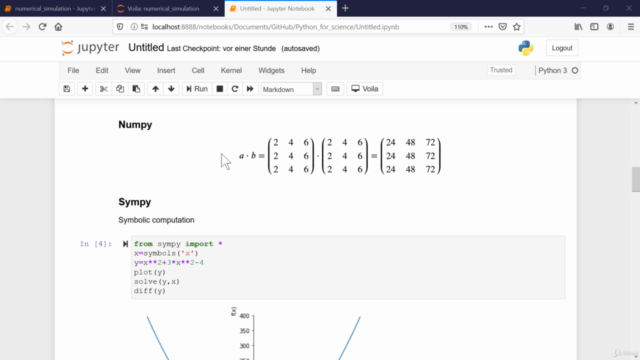The width and height of the screenshot is (640, 360).
Task: Reload the current page
Action: 42,27
